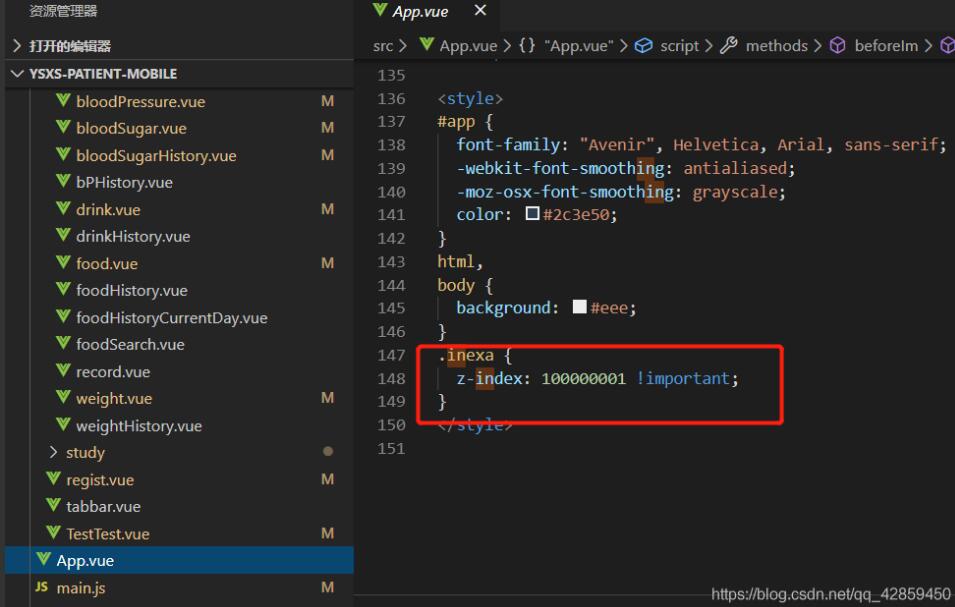Open color picker for #2c3e50 swatch
Image resolution: width=955 pixels, height=607 pixels.
tap(532, 215)
